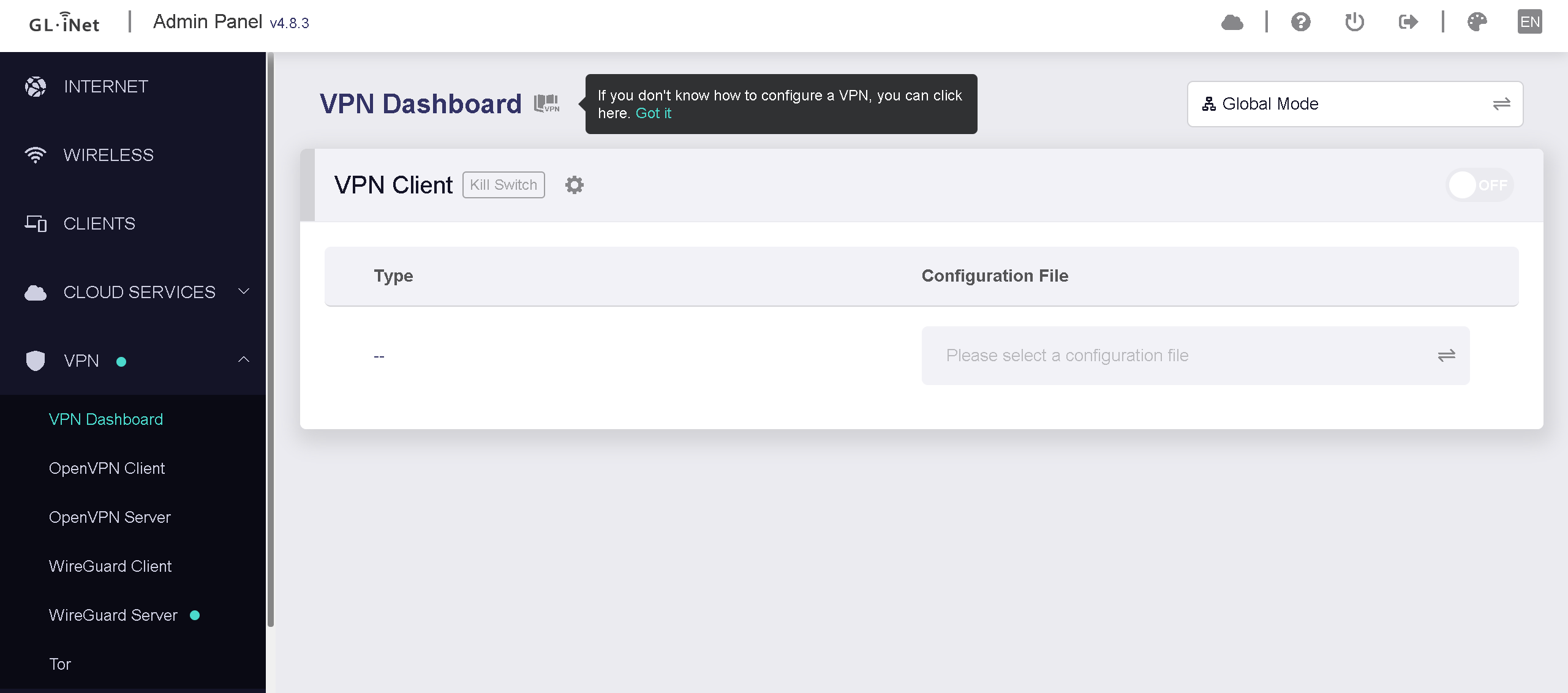Open the help question mark icon
The height and width of the screenshot is (693, 1568).
[1300, 23]
